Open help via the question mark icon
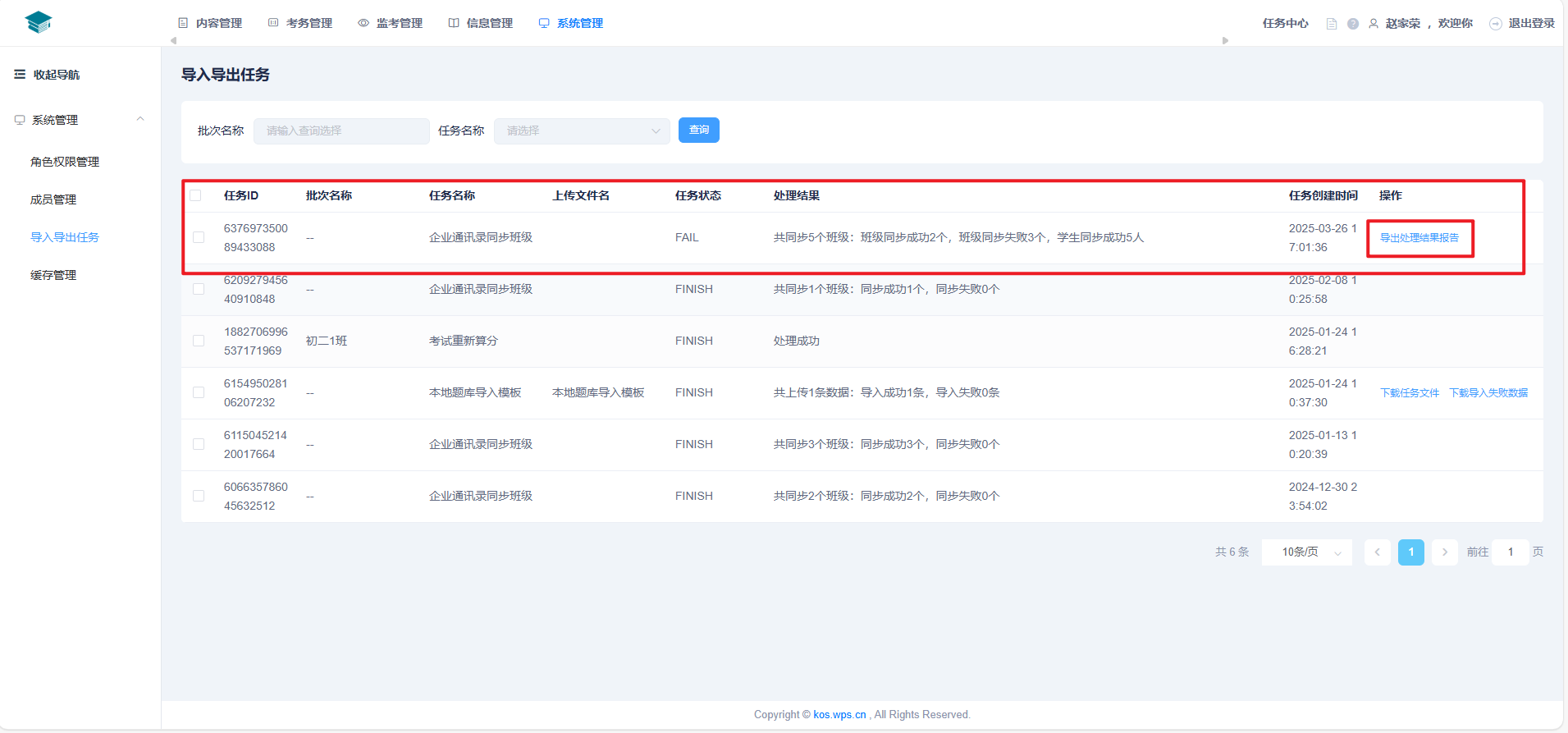This screenshot has width=1568, height=733. click(1353, 24)
